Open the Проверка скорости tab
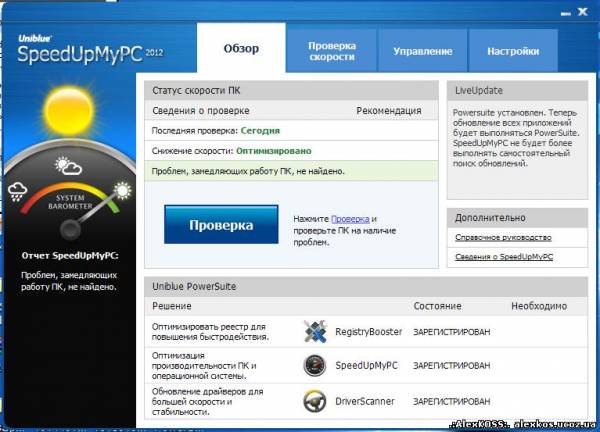600x432 pixels. click(332, 51)
